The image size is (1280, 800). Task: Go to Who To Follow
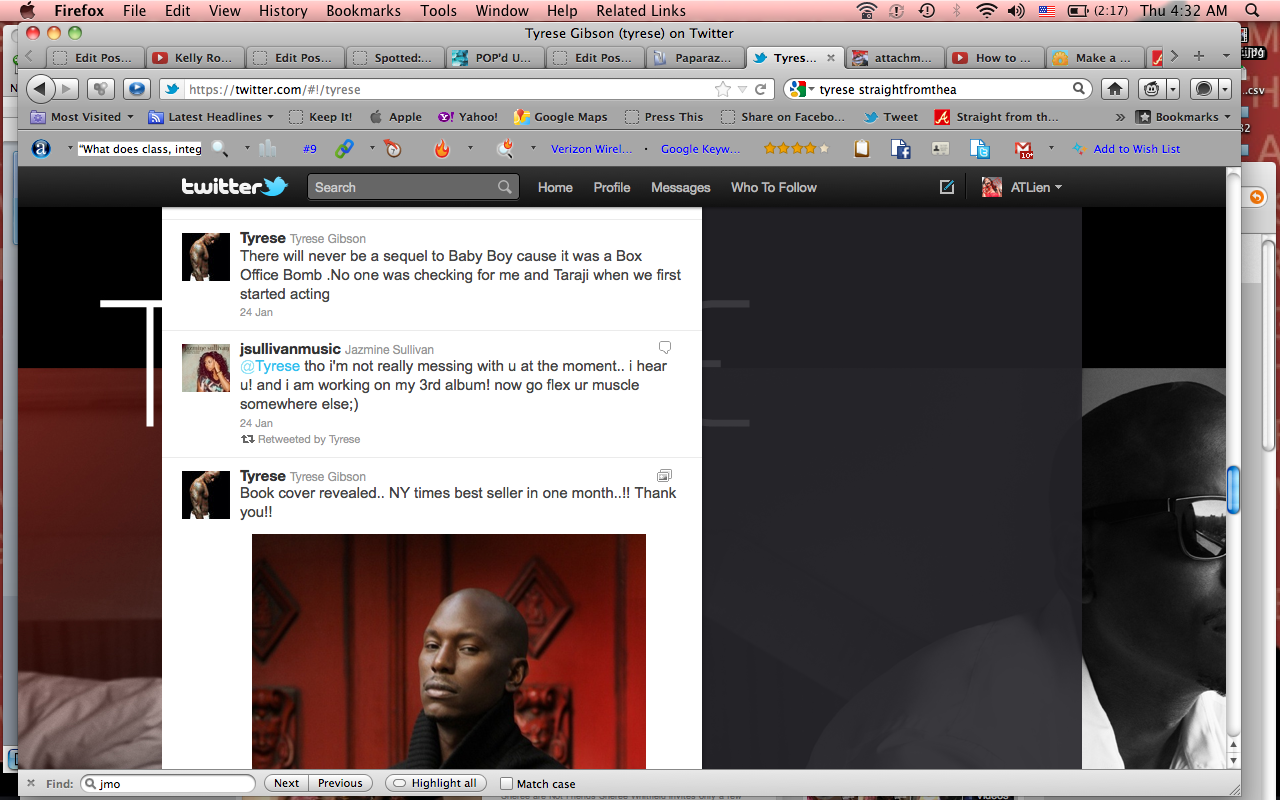pyautogui.click(x=773, y=187)
